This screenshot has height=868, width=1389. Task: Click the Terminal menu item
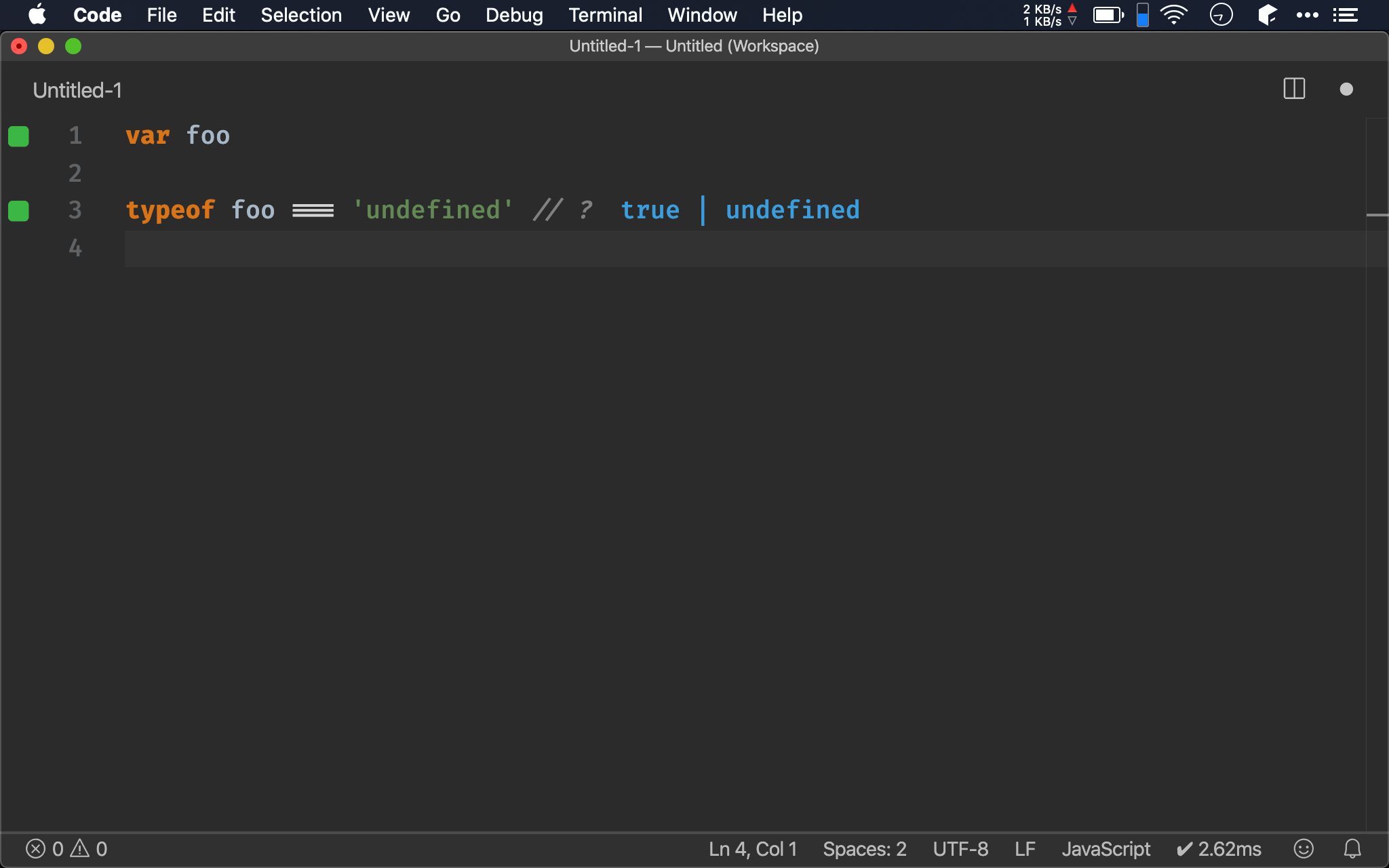(x=604, y=15)
